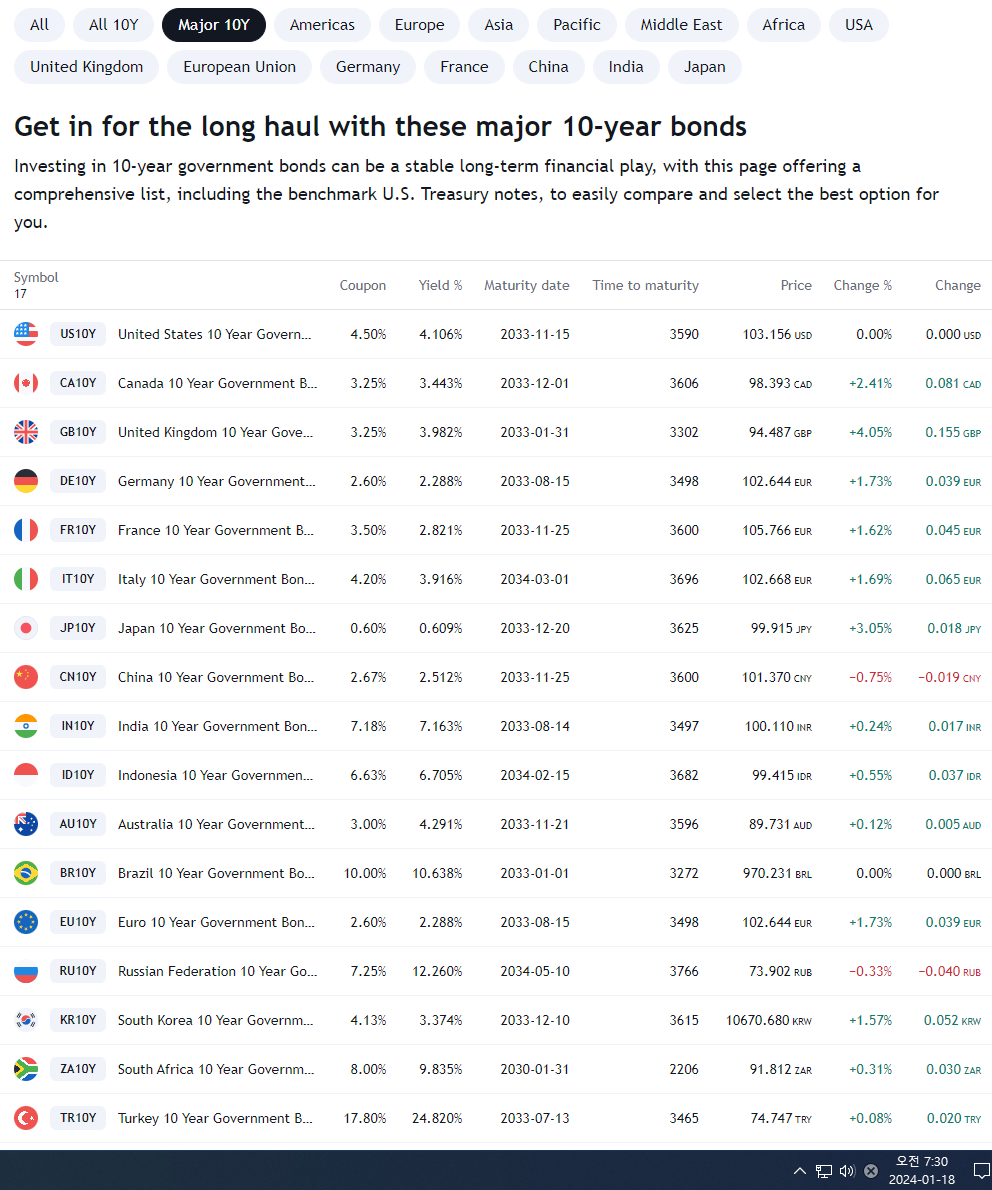The image size is (992, 1190).
Task: Open the JP10Y symbol link
Action: tap(78, 628)
